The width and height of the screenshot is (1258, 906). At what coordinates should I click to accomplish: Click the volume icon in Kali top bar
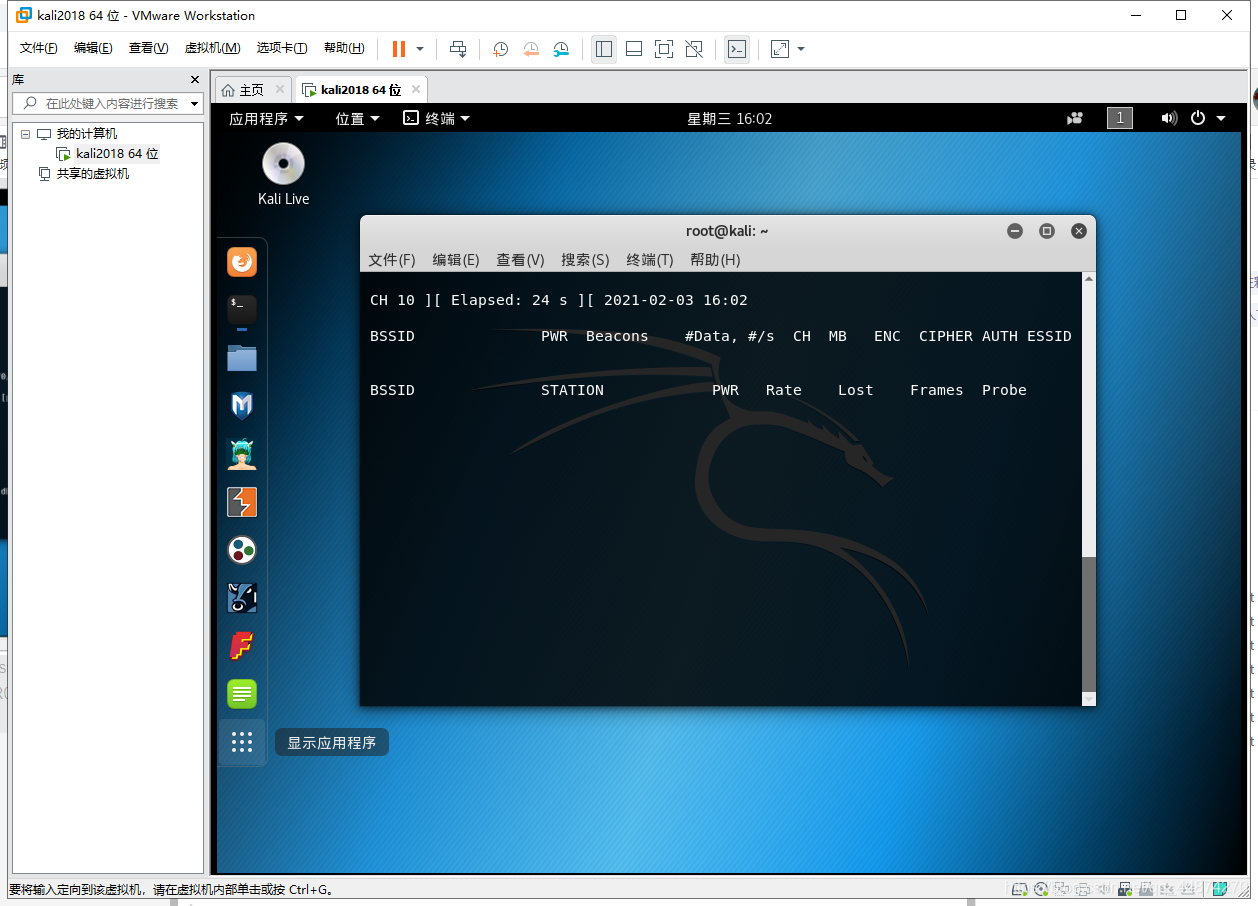pos(1169,118)
